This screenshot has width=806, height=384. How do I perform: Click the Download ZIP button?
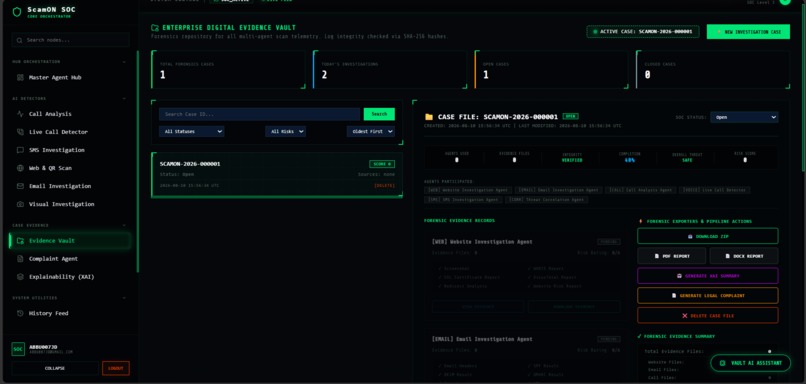[x=707, y=236]
